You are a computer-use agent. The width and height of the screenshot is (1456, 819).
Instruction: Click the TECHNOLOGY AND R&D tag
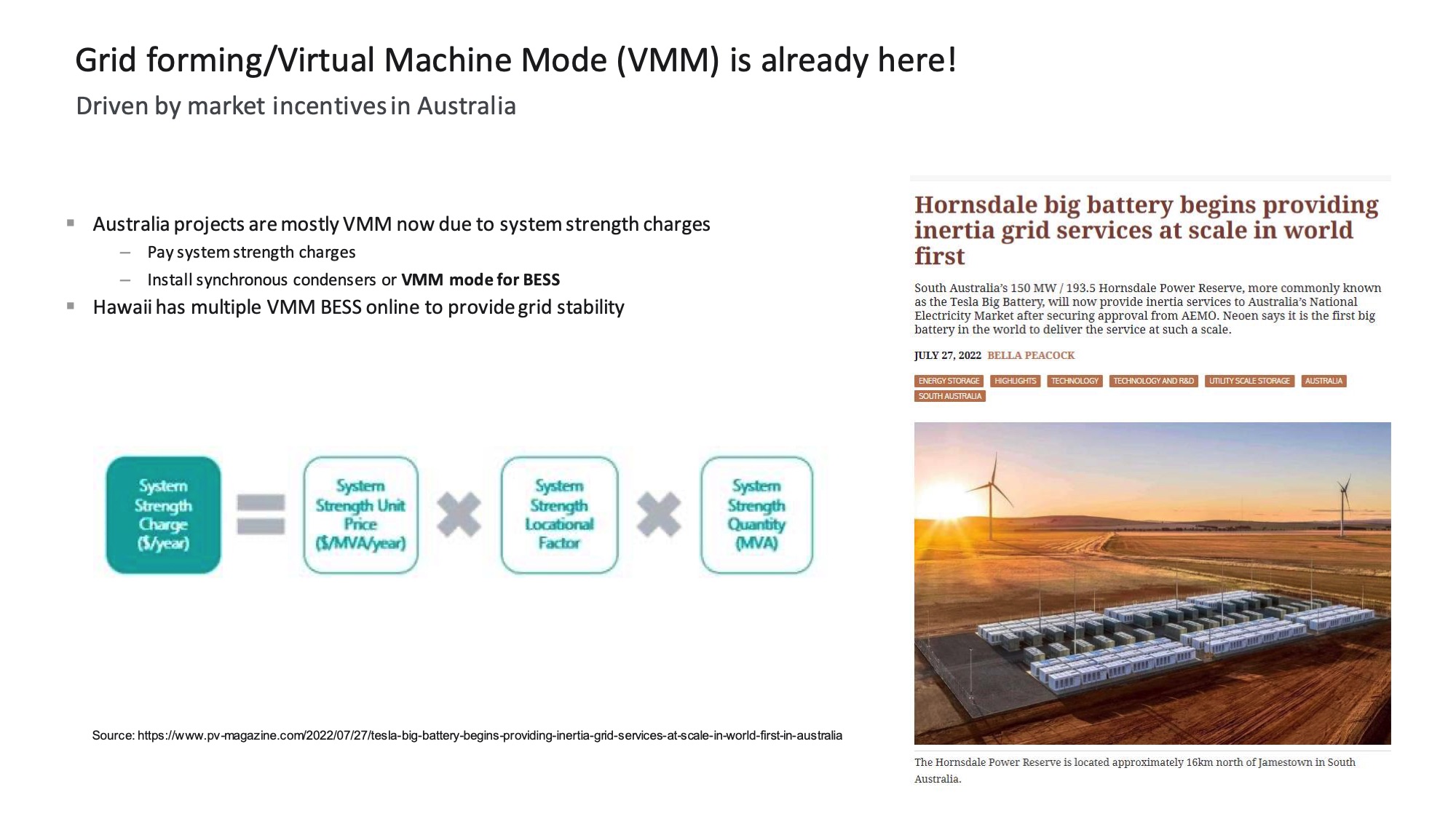[x=1153, y=381]
